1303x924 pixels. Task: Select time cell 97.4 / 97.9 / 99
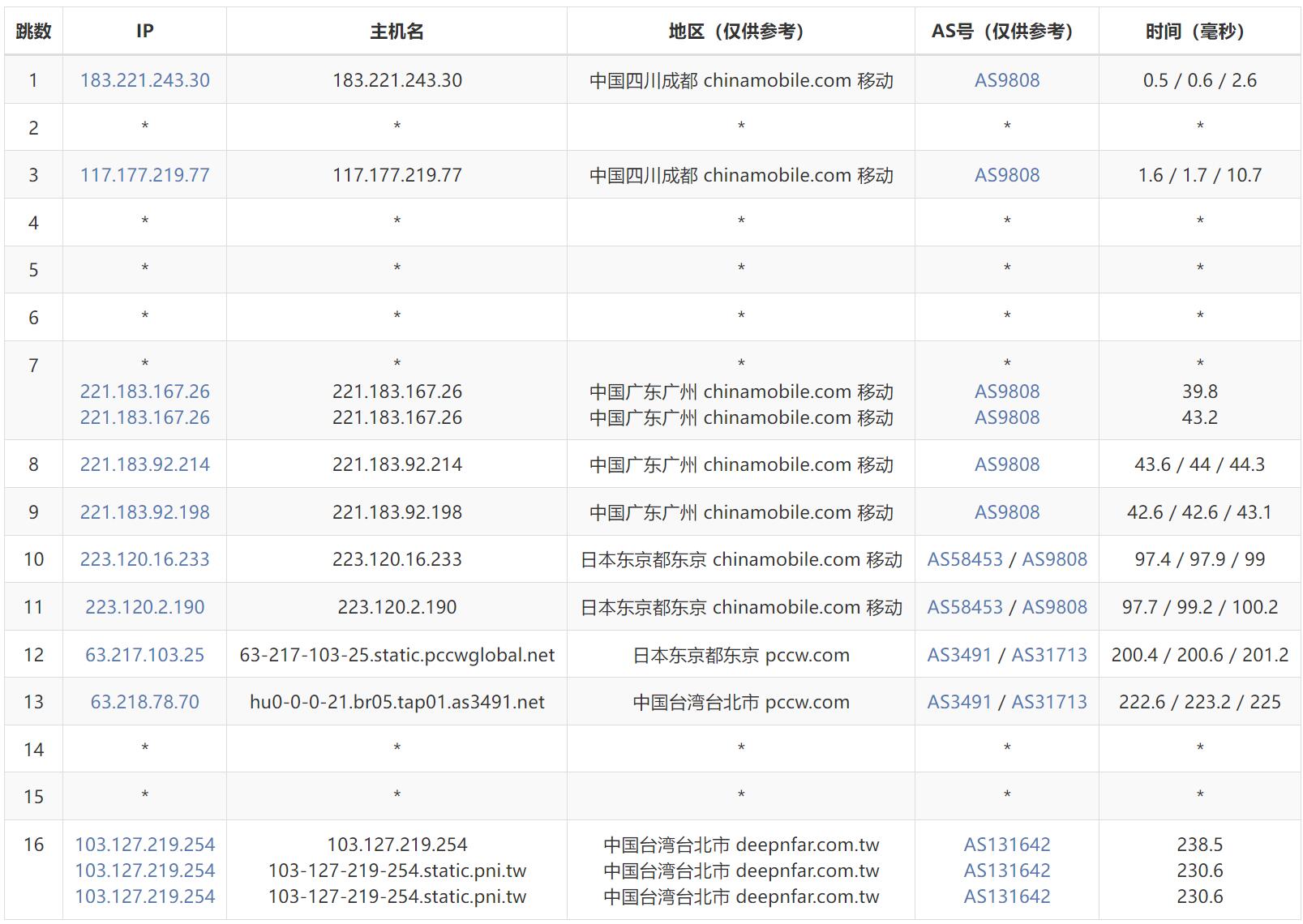(1200, 559)
